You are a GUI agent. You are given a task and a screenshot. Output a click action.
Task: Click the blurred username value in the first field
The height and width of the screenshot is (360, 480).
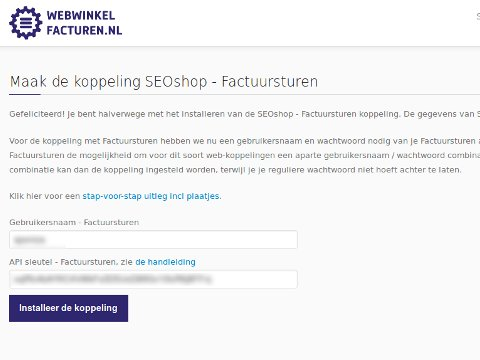pyautogui.click(x=30, y=240)
